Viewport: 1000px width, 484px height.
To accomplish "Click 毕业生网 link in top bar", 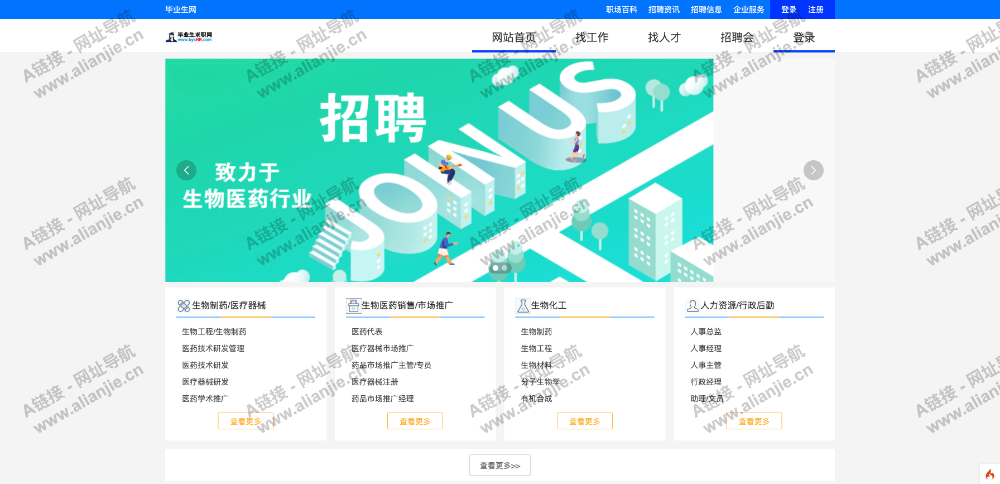I will tap(180, 10).
